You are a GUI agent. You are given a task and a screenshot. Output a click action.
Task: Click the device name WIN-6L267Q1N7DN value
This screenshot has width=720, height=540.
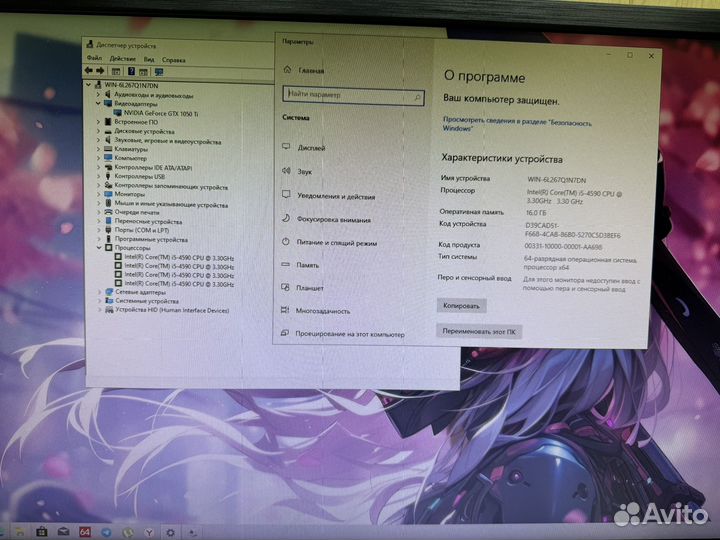556,180
